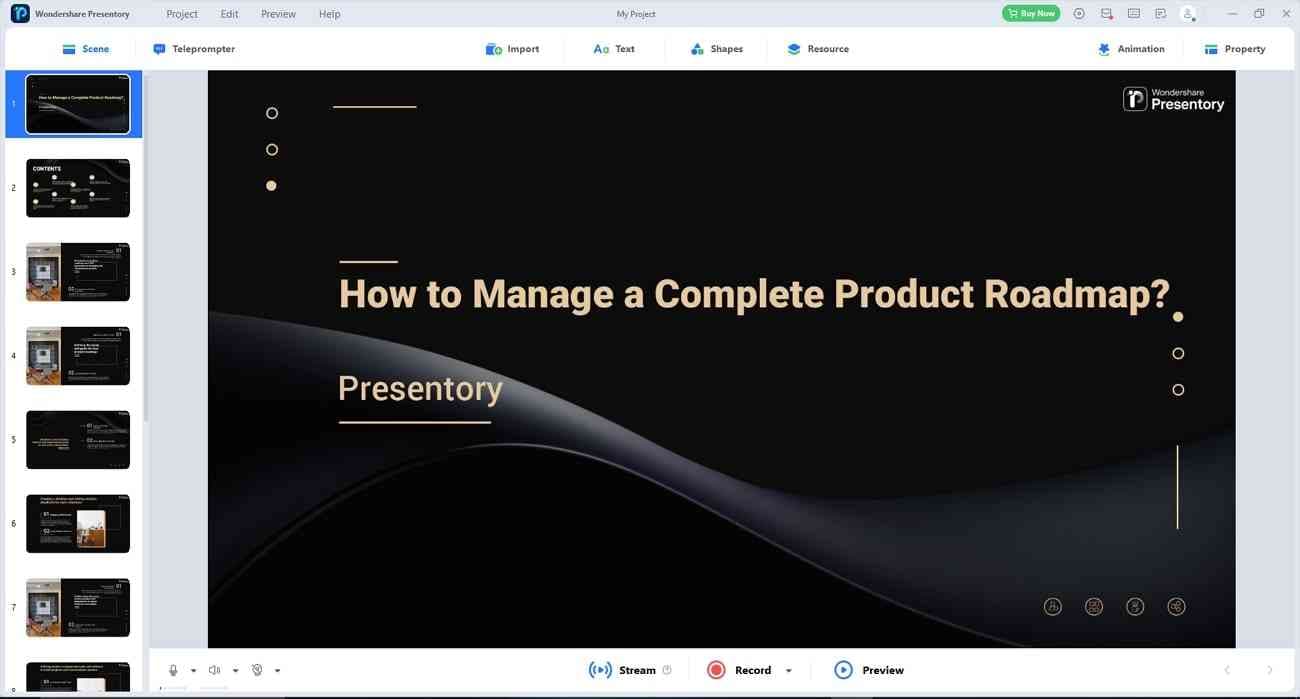Toggle the speaker icon
The width and height of the screenshot is (1300, 699).
tap(214, 670)
